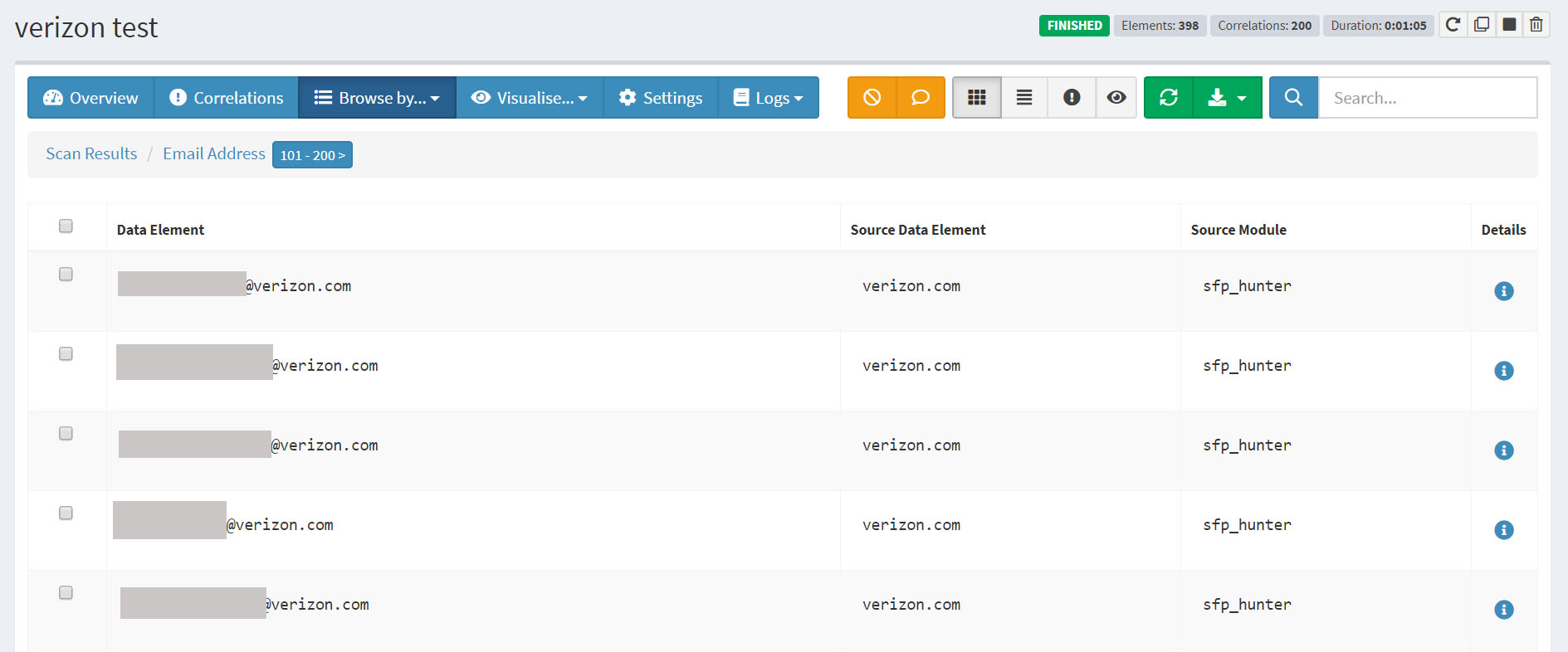Image resolution: width=1568 pixels, height=652 pixels.
Task: Tick the select-all checkbox in the header
Action: pyautogui.click(x=66, y=226)
